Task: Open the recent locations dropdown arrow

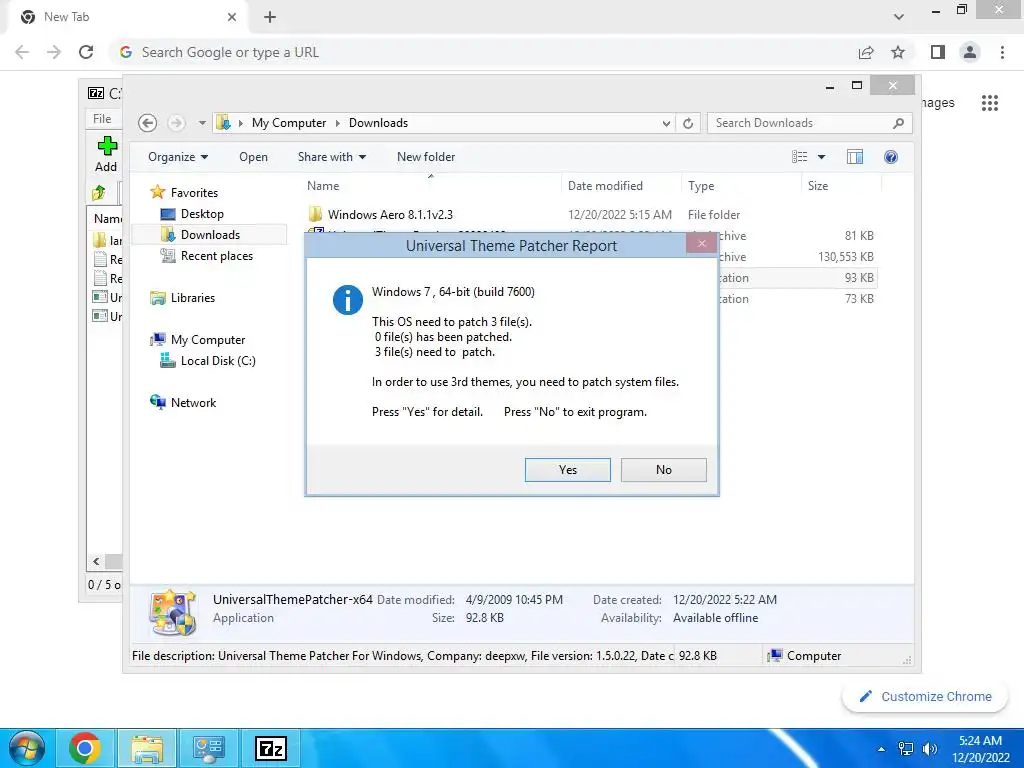Action: (x=202, y=123)
